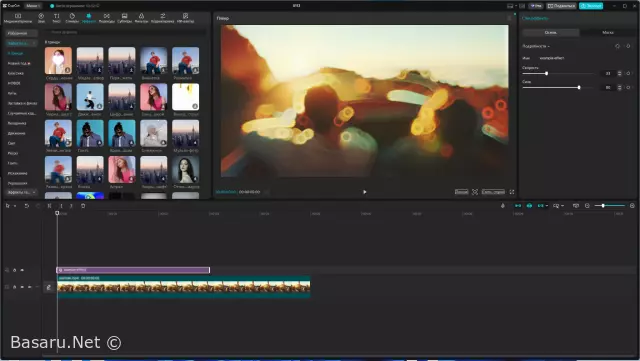This screenshot has width=640, height=361.
Task: Click the Экспорт export button
Action: (591, 6)
